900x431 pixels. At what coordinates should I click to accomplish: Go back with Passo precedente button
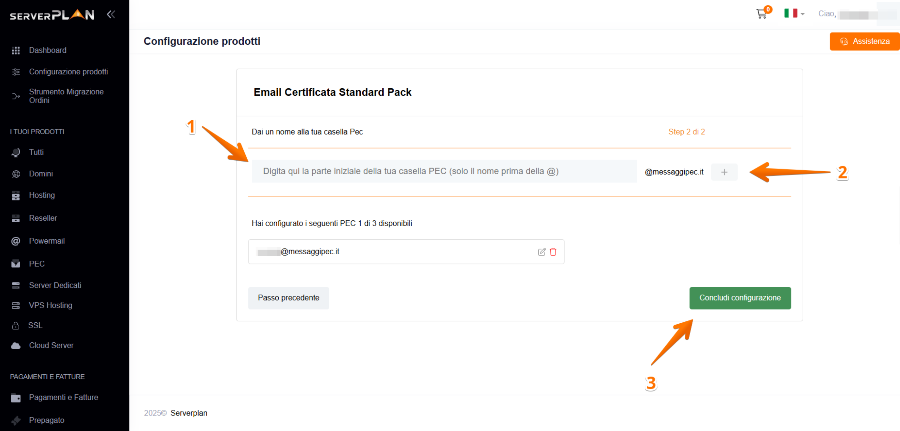coord(288,298)
